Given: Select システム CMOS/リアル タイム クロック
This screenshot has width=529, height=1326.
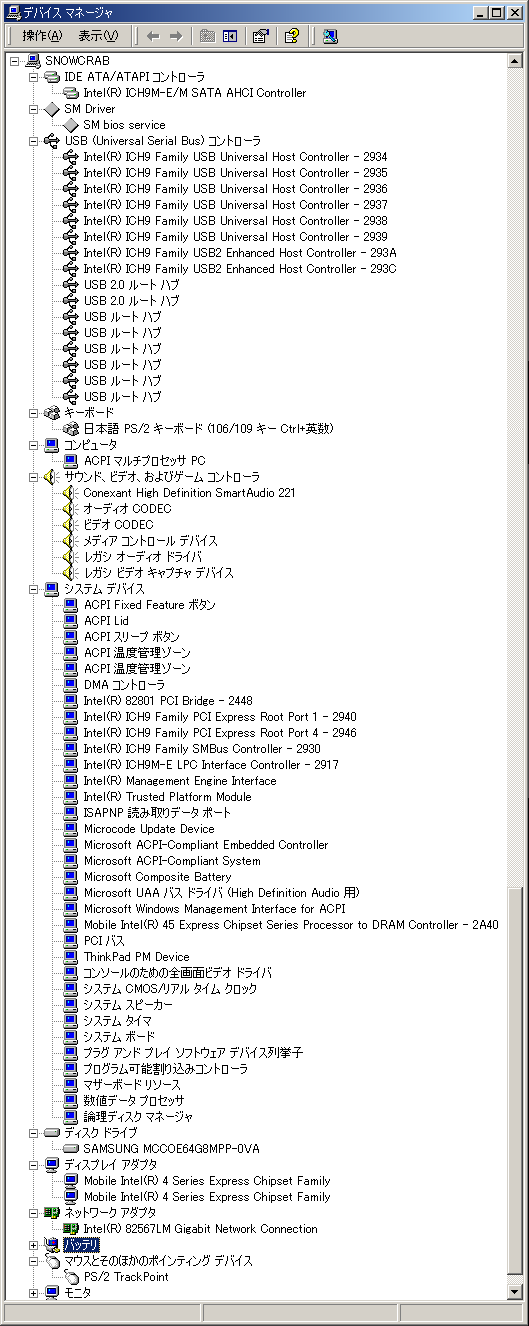Looking at the screenshot, I should [170, 989].
